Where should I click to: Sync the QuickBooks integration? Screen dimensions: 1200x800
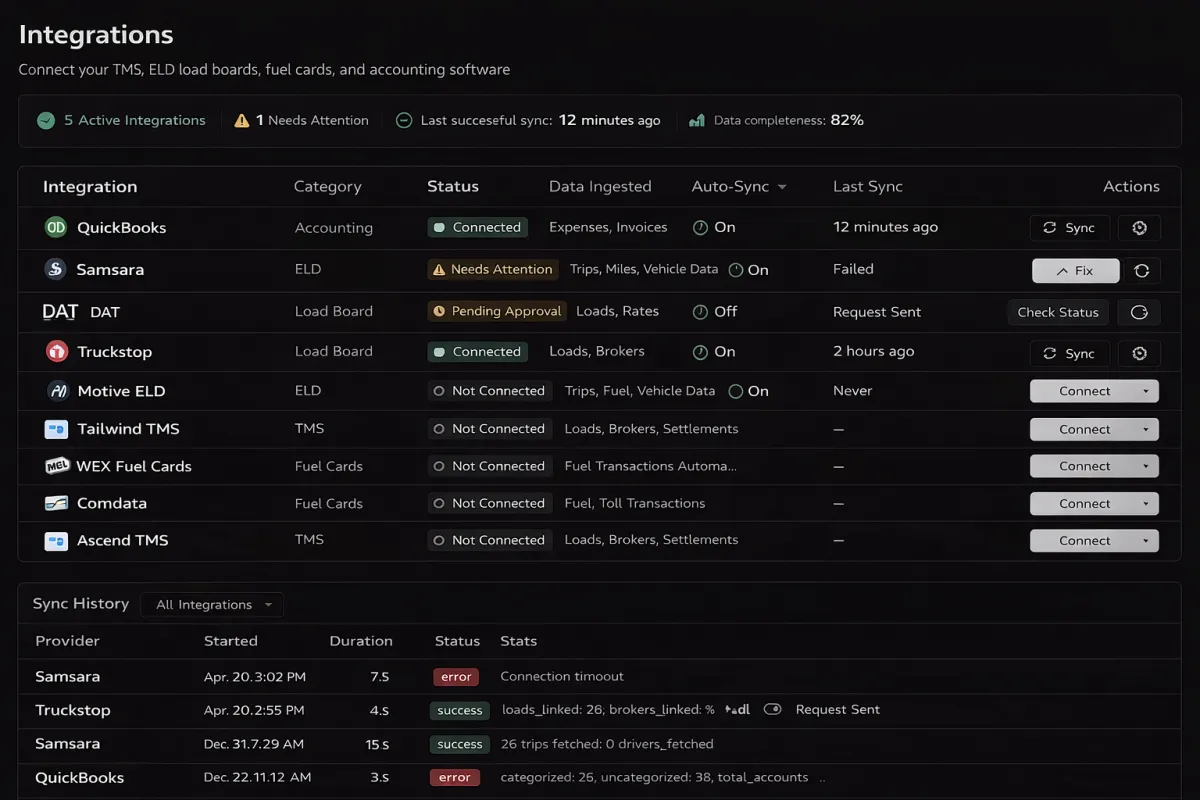1069,228
